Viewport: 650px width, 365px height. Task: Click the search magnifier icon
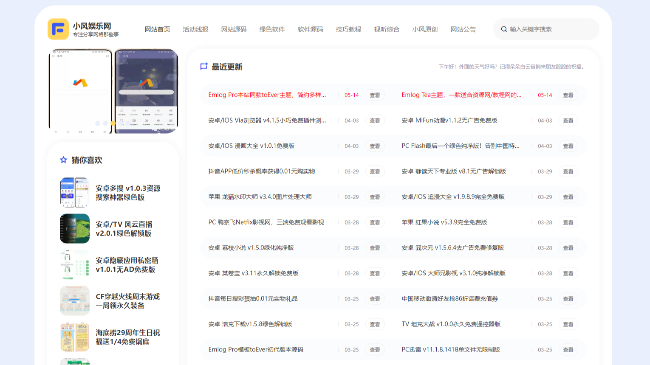(x=504, y=29)
